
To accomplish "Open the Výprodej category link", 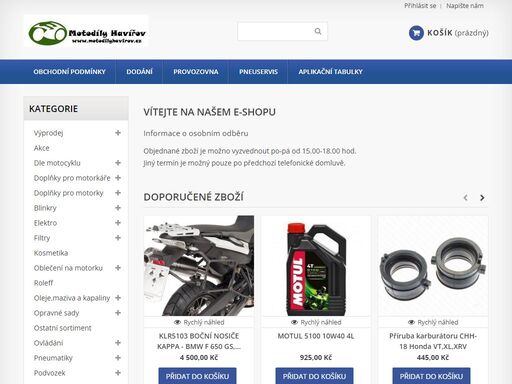I will pyautogui.click(x=49, y=133).
